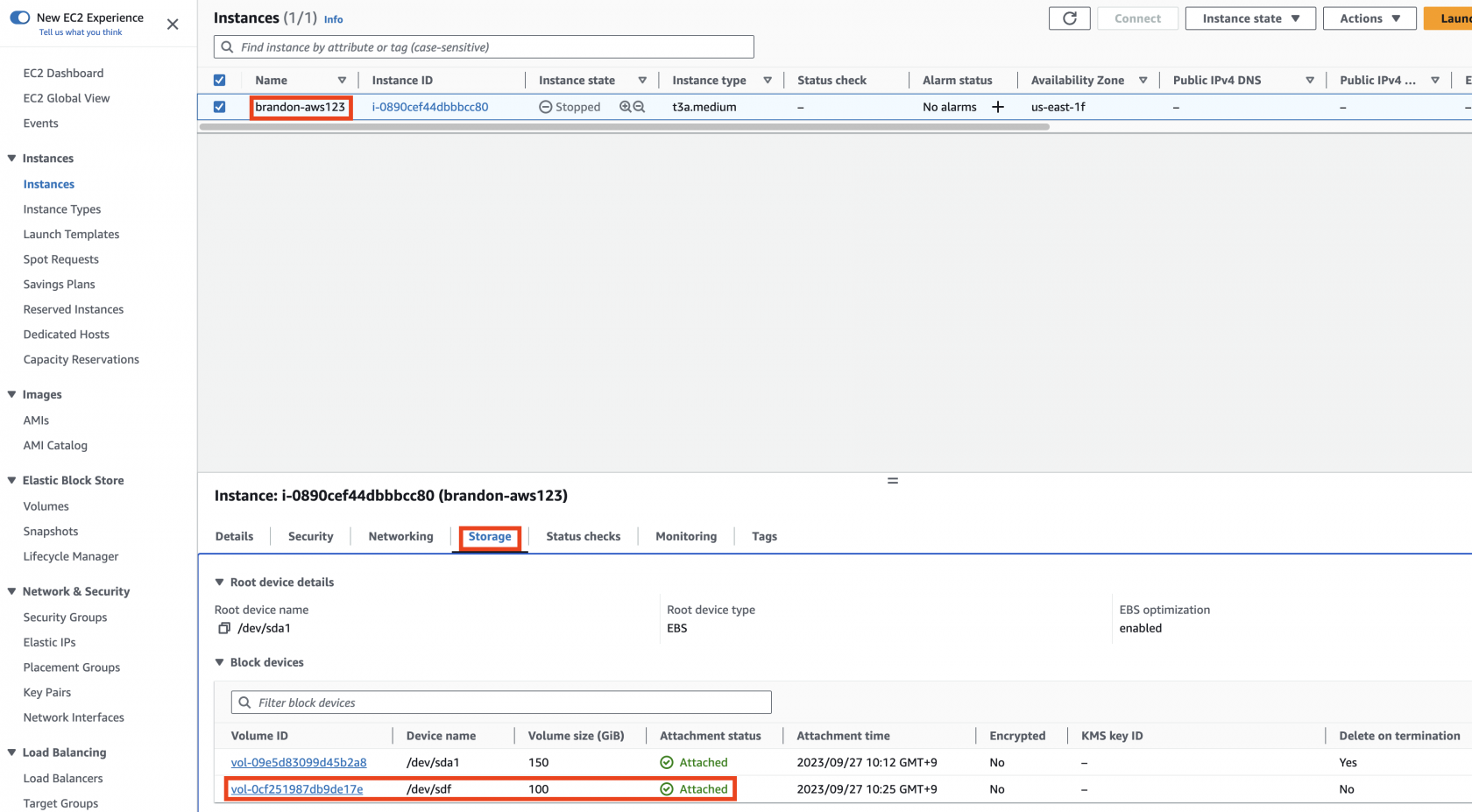Copy root device name /dev/sda1

click(224, 628)
